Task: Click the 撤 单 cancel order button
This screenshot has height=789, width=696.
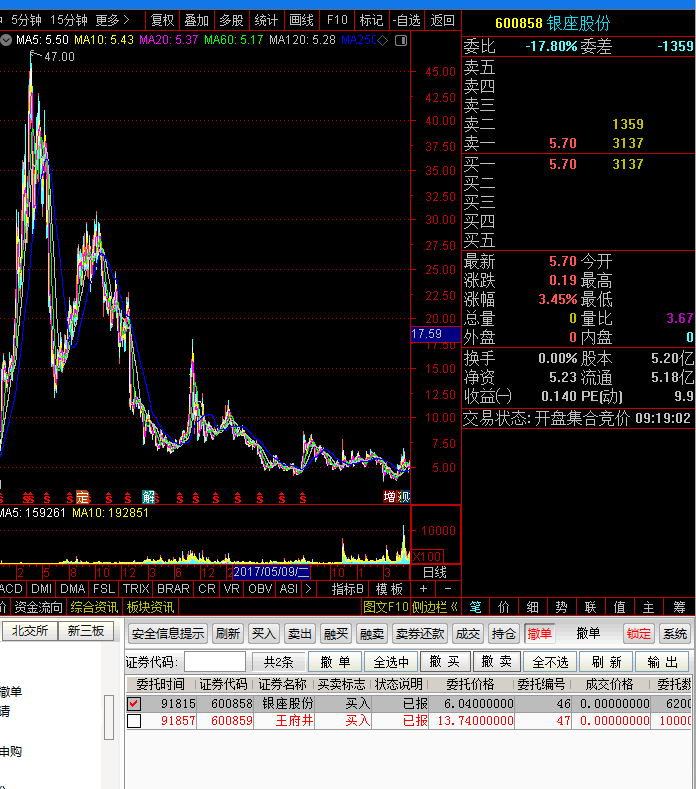Action: point(335,662)
